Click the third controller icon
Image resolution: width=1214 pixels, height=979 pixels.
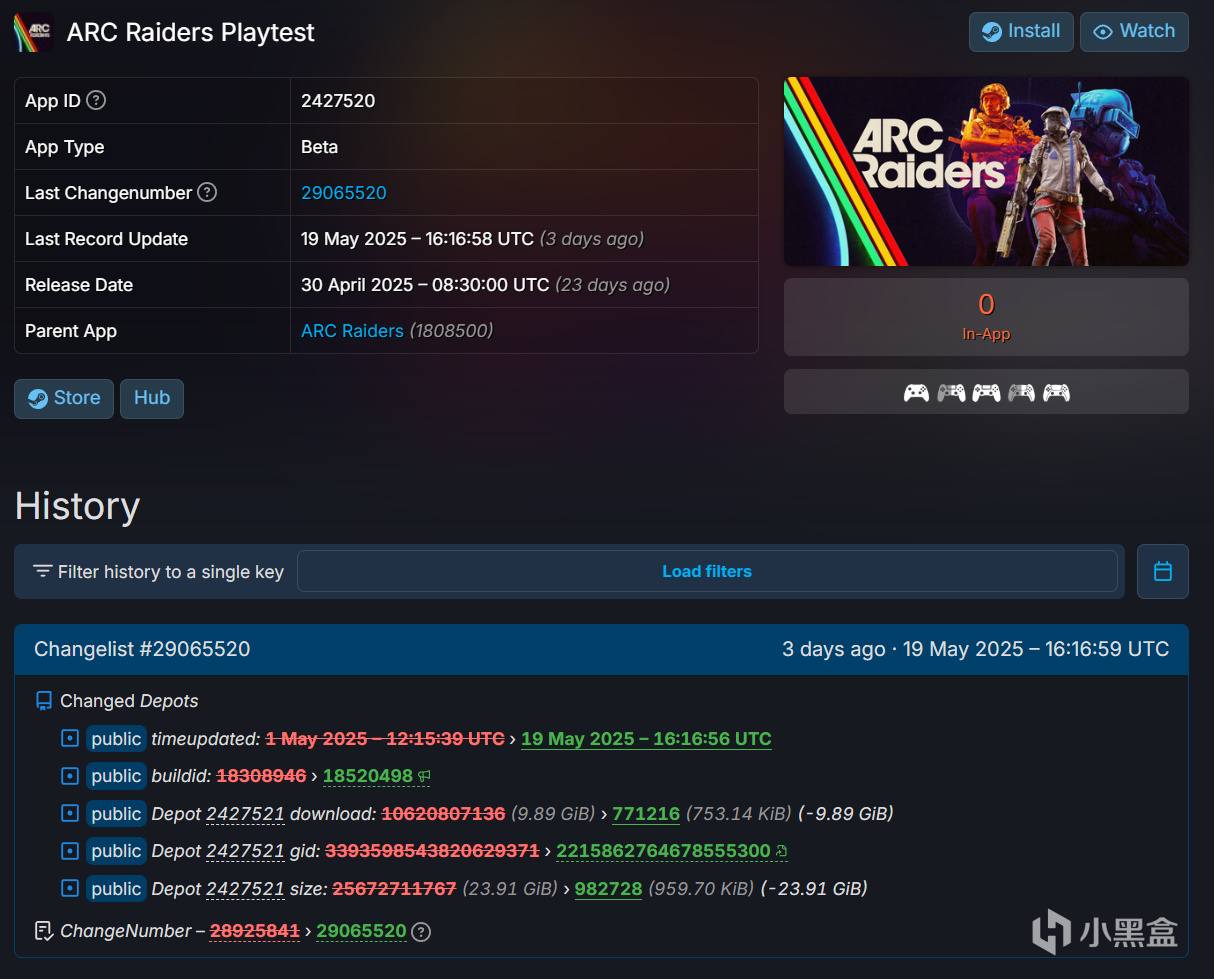(986, 393)
